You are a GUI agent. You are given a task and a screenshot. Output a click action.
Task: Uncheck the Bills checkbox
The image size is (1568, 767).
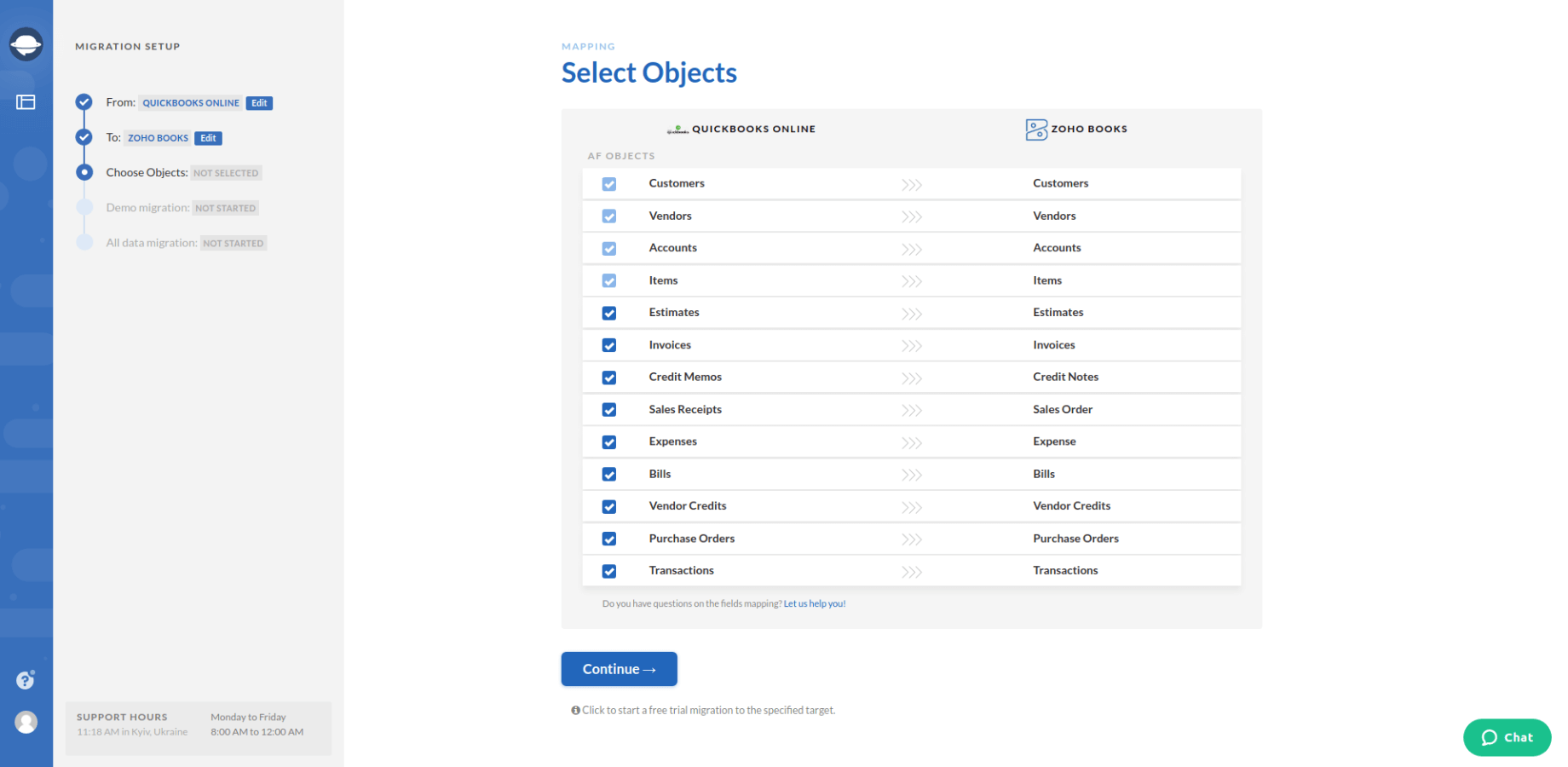tap(609, 474)
